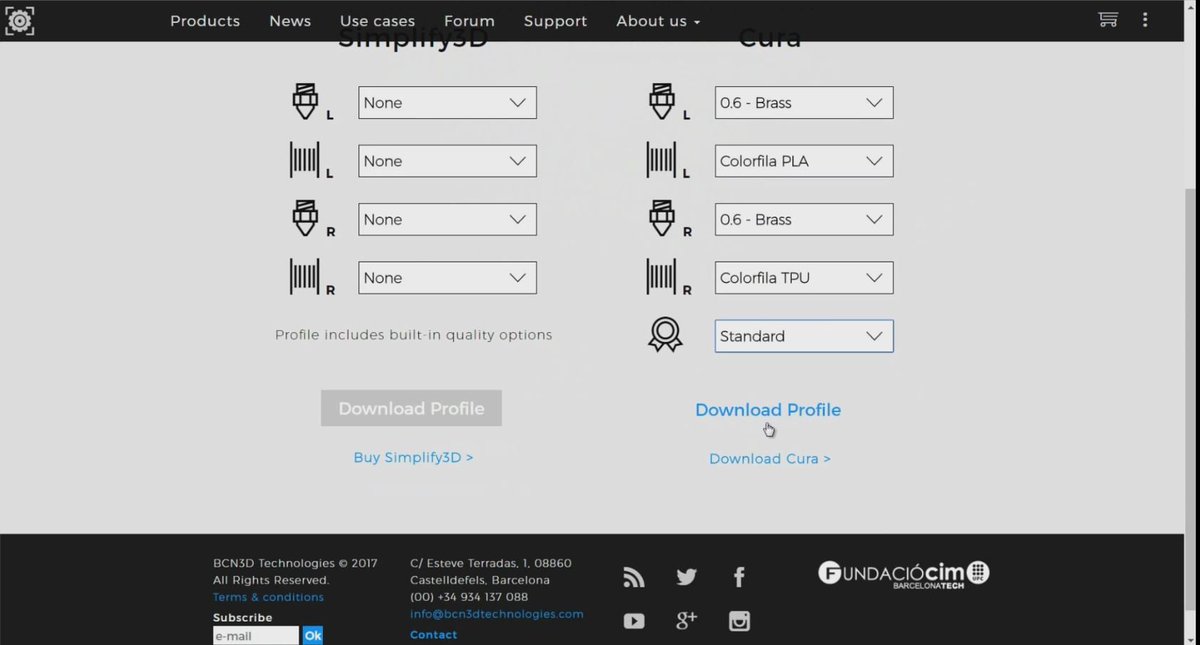This screenshot has width=1200, height=645.
Task: Click the 'Subscribe' label
Action: (x=242, y=618)
